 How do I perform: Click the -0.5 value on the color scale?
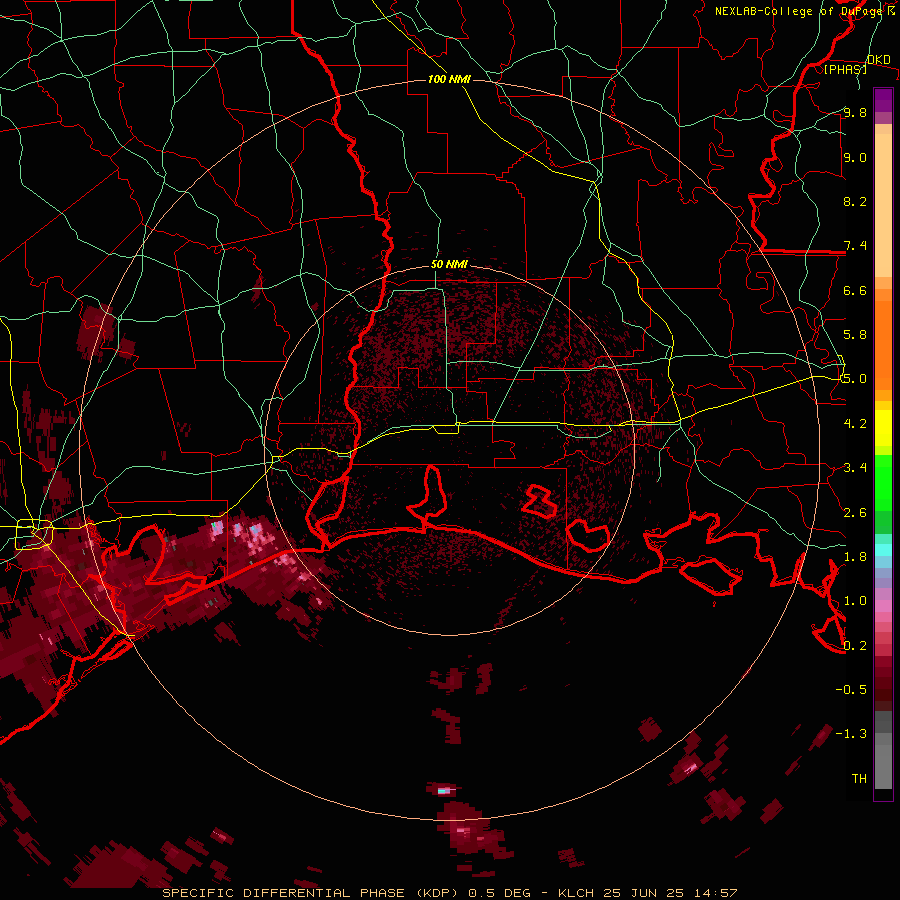click(x=851, y=690)
